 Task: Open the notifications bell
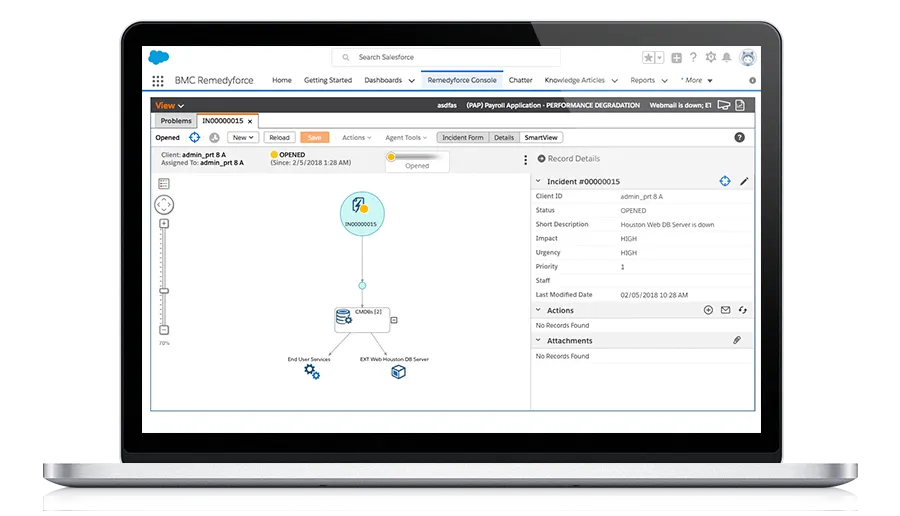pyautogui.click(x=727, y=57)
